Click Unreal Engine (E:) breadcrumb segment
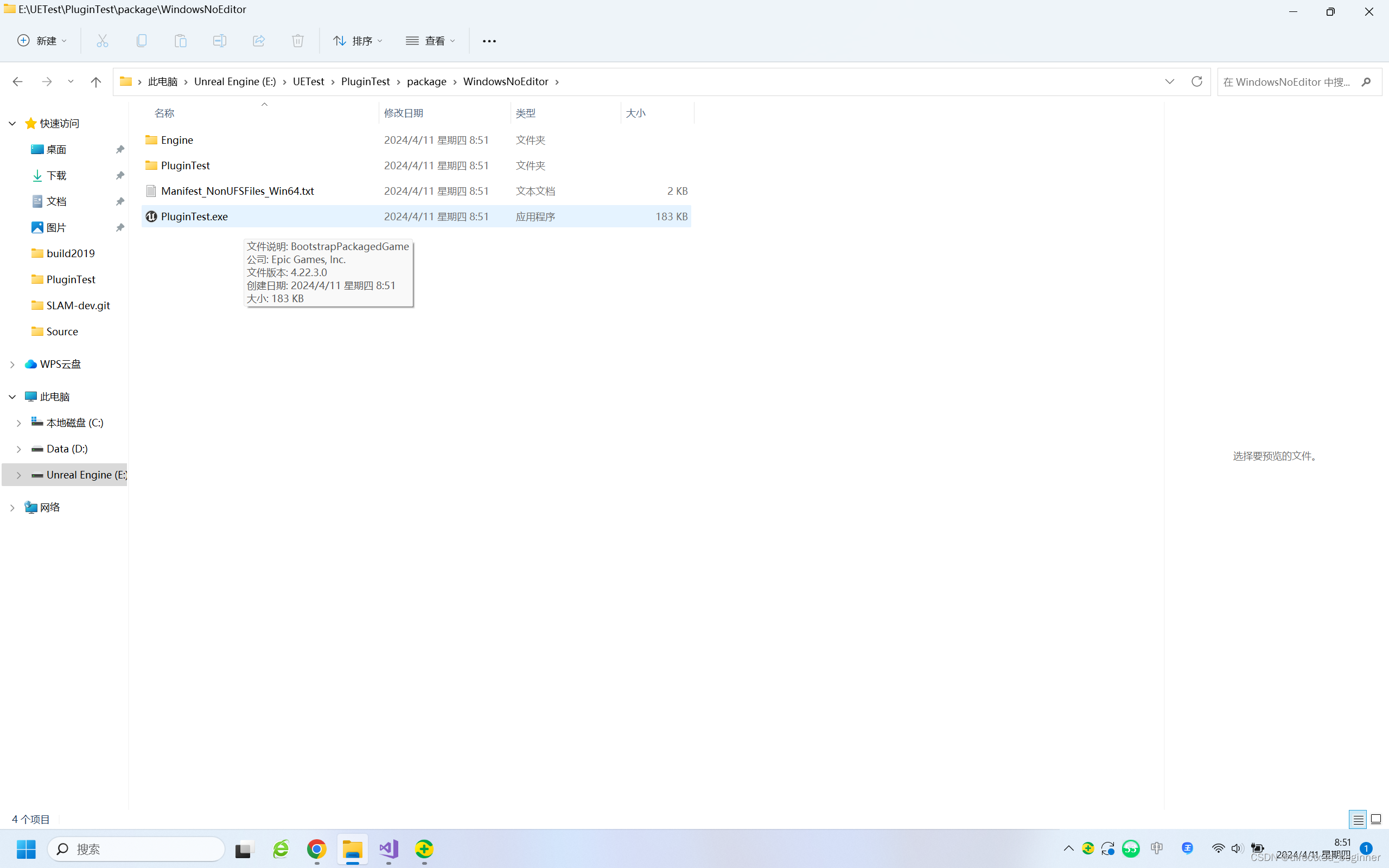The height and width of the screenshot is (868, 1389). click(235, 81)
